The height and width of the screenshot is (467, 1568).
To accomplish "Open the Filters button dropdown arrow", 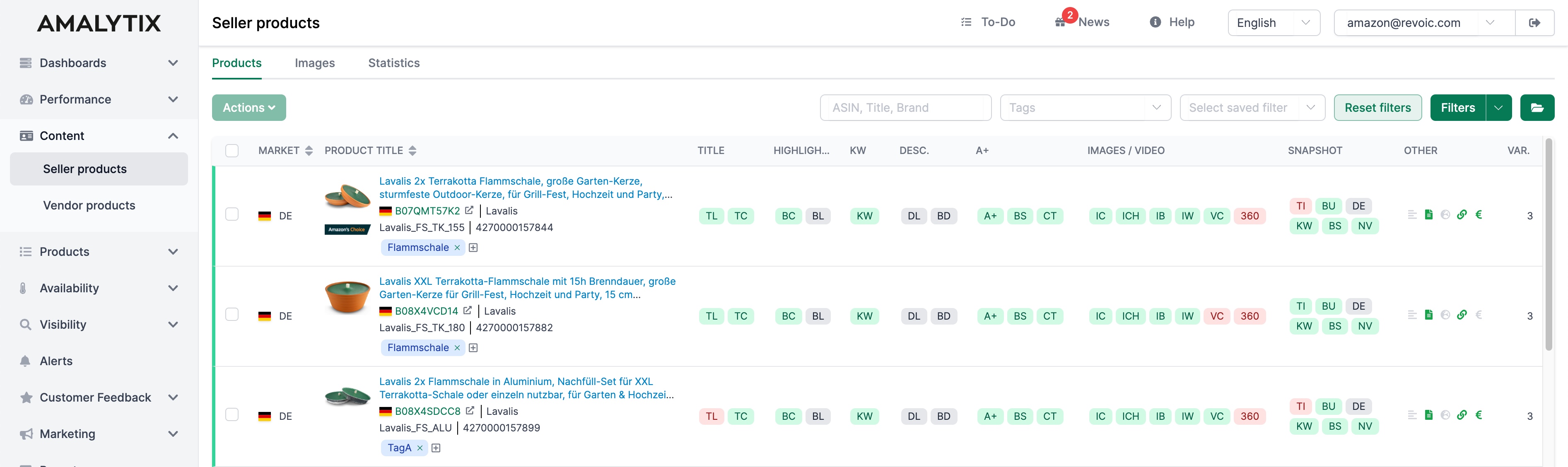I will 1498,108.
